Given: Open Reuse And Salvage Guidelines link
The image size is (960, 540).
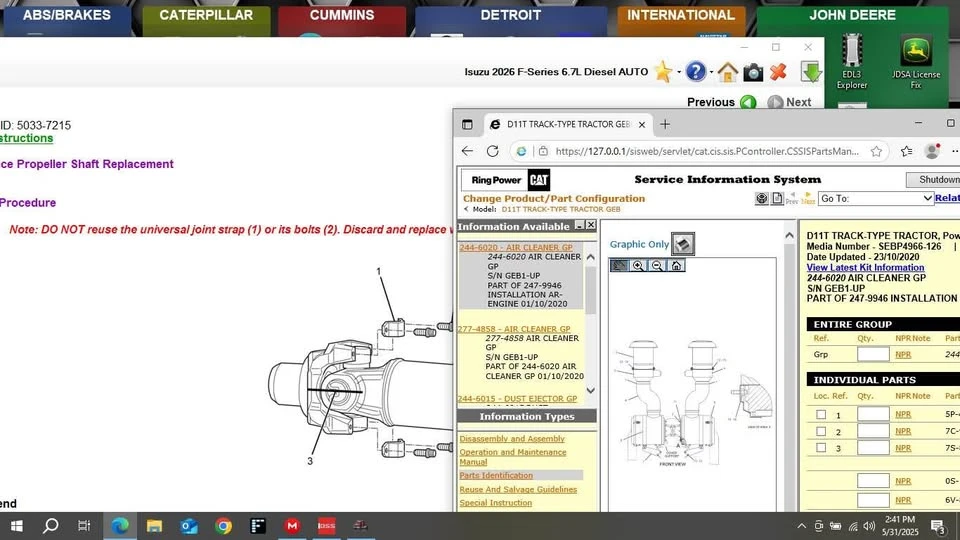Looking at the screenshot, I should 518,489.
